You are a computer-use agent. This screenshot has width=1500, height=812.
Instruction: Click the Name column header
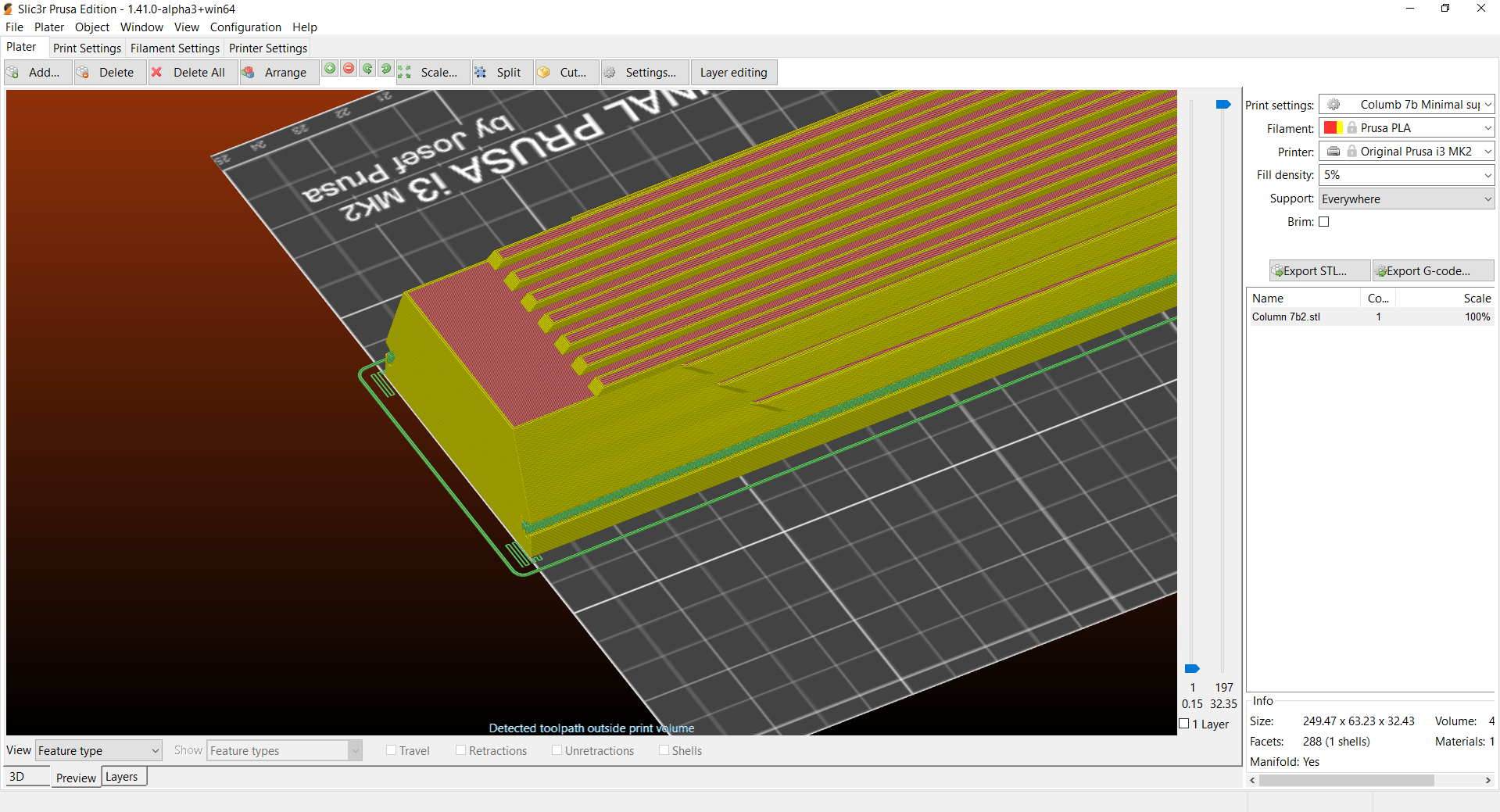(x=1304, y=299)
